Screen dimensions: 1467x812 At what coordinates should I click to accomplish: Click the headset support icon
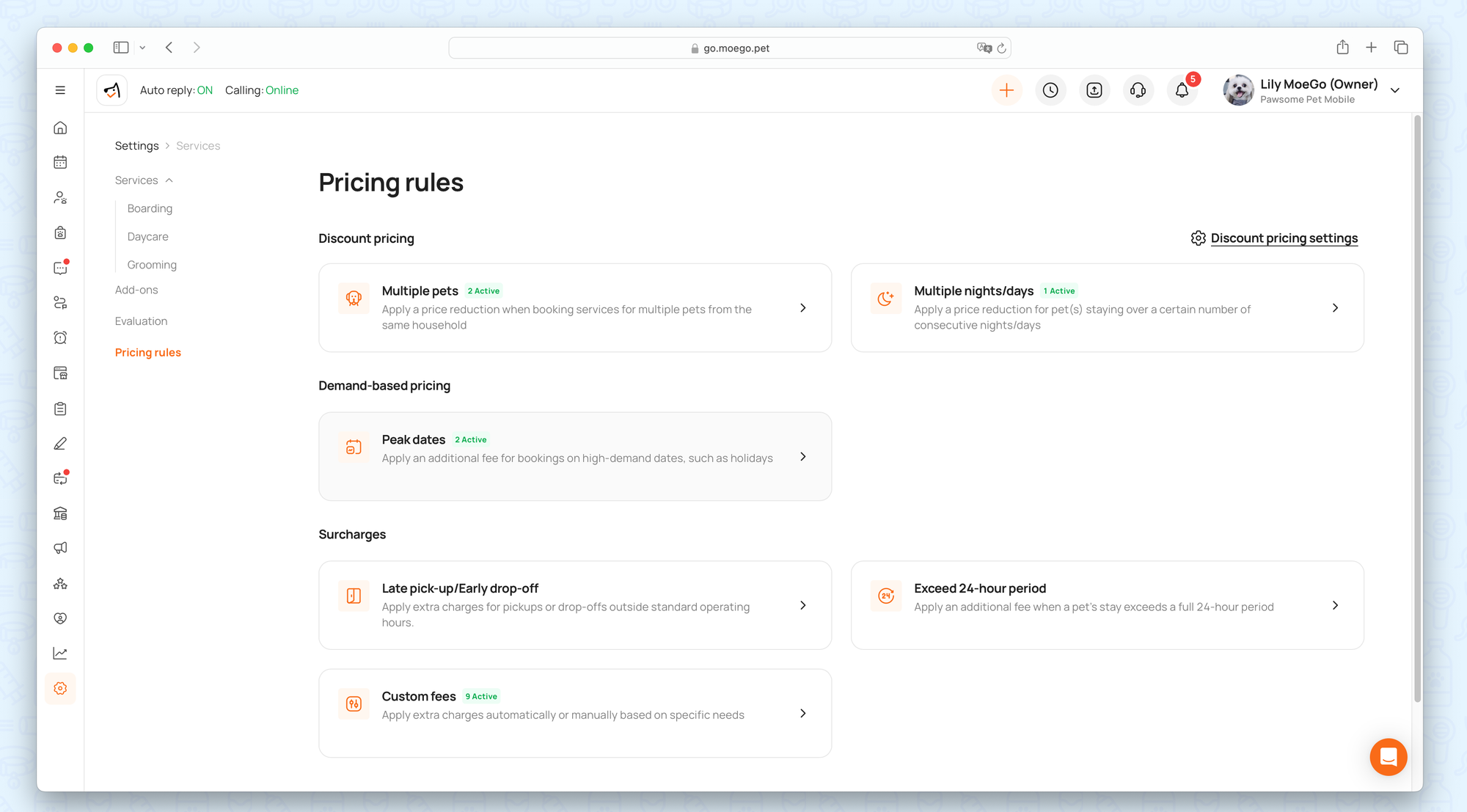[x=1138, y=90]
